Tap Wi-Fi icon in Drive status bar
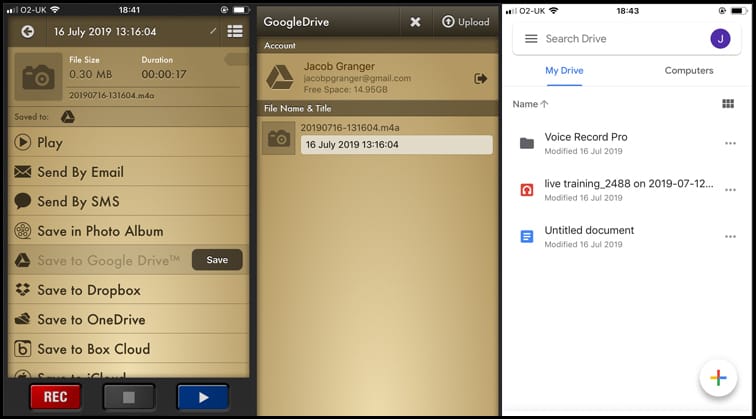Viewport: 756px width, 419px height. [x=554, y=11]
